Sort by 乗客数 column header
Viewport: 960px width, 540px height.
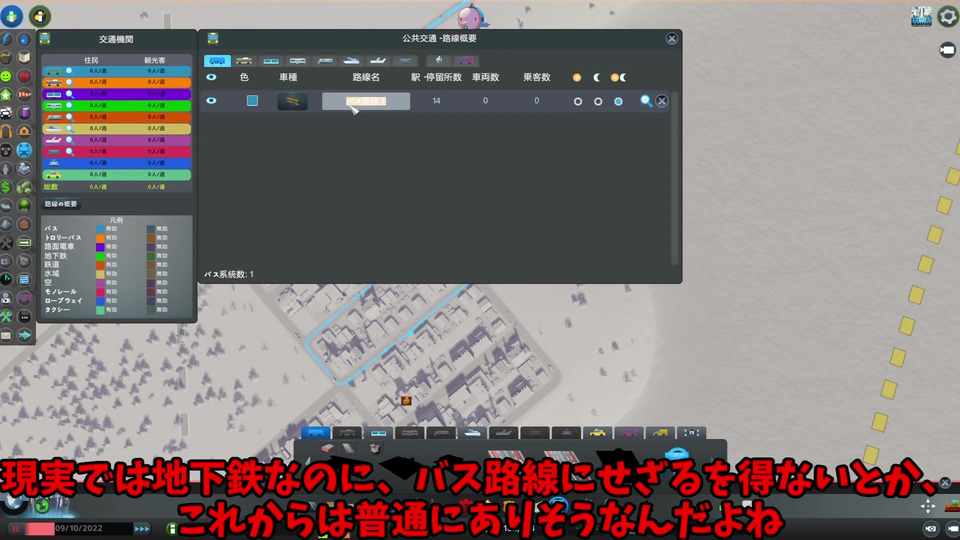tap(536, 77)
